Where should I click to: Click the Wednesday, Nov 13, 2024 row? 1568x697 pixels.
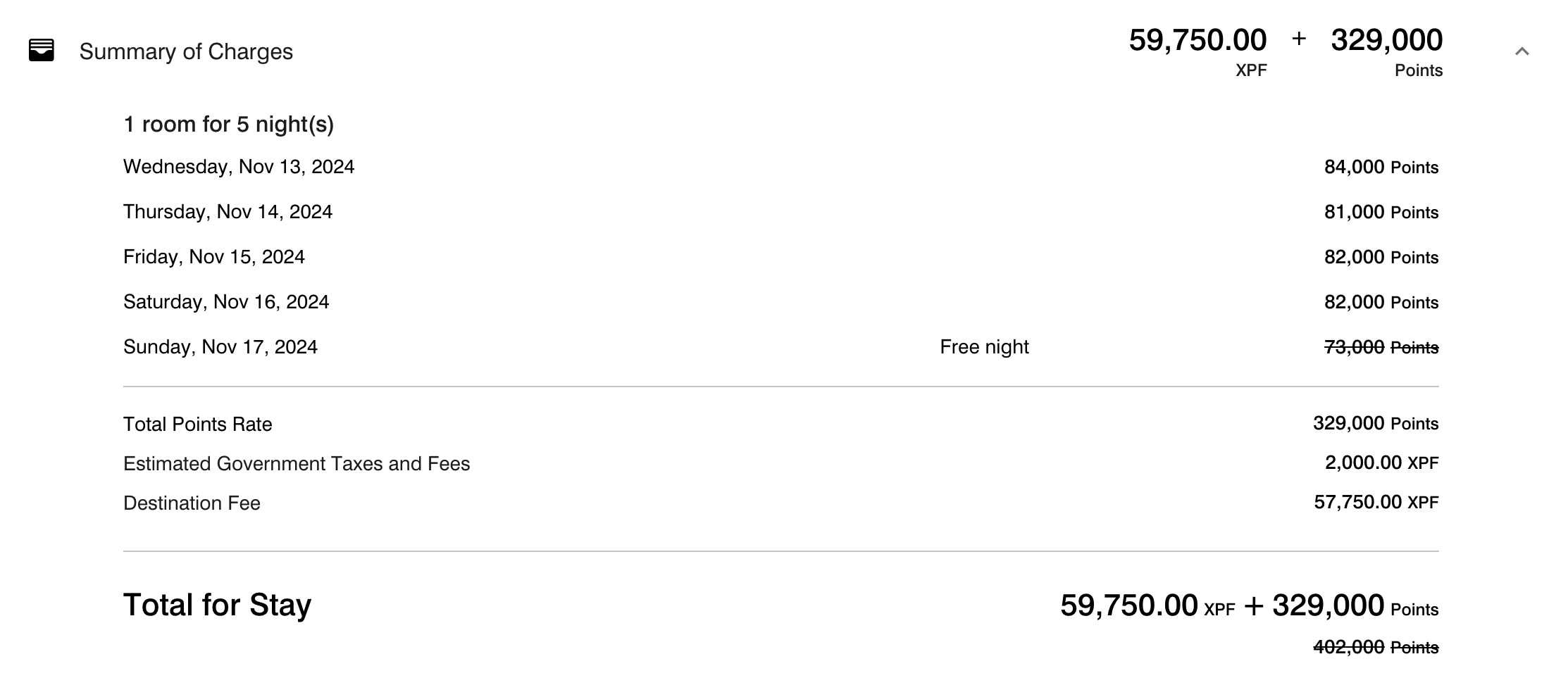239,167
